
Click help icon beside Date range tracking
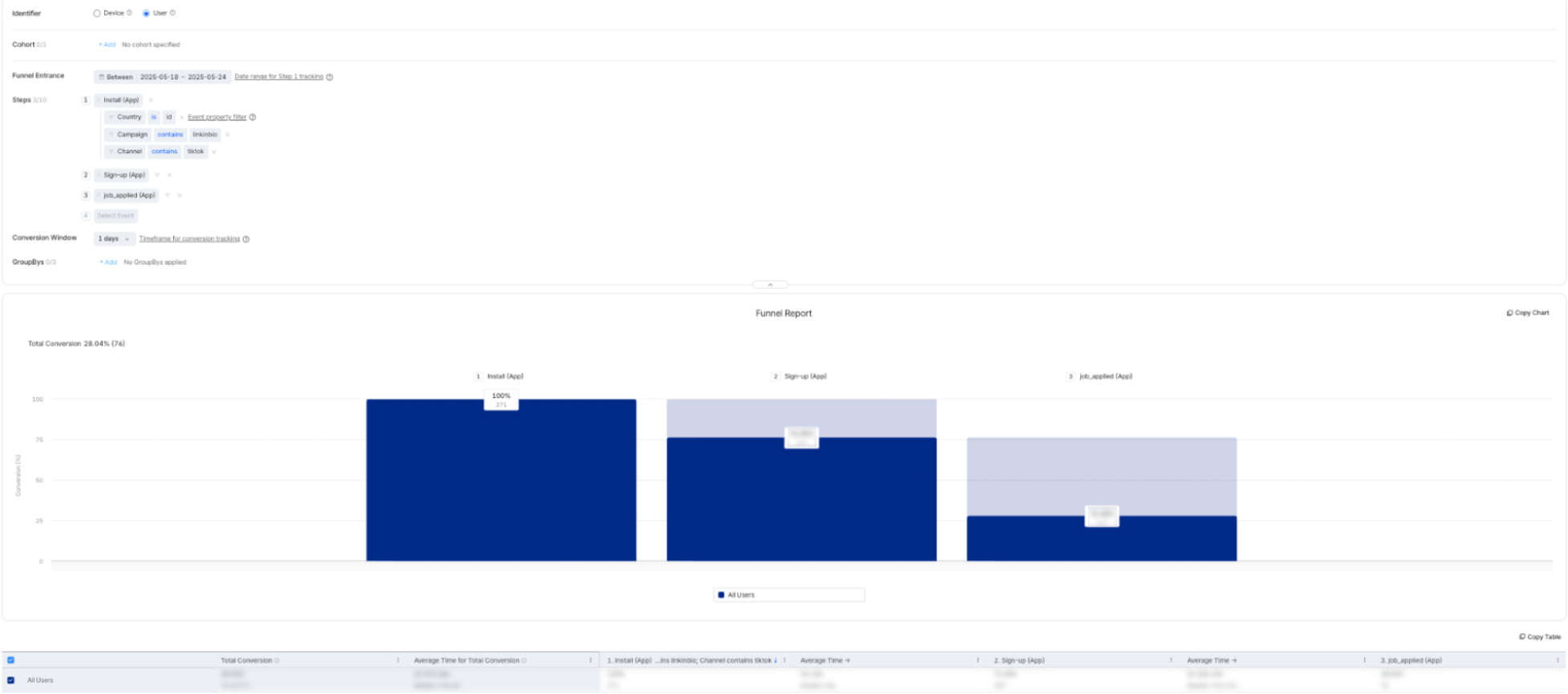click(x=330, y=77)
